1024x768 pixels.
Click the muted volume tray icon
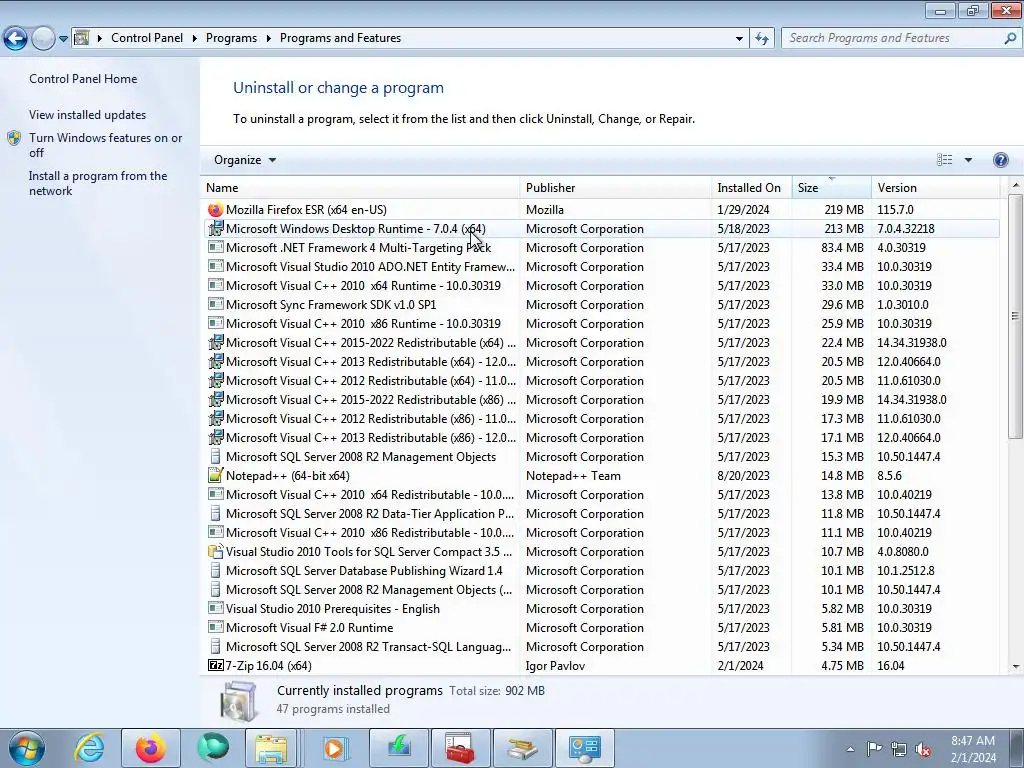(923, 750)
